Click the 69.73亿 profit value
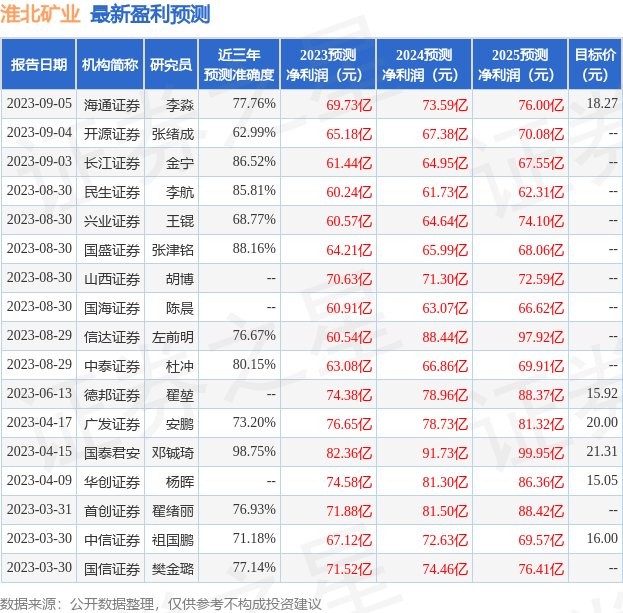The width and height of the screenshot is (623, 613). (x=349, y=105)
